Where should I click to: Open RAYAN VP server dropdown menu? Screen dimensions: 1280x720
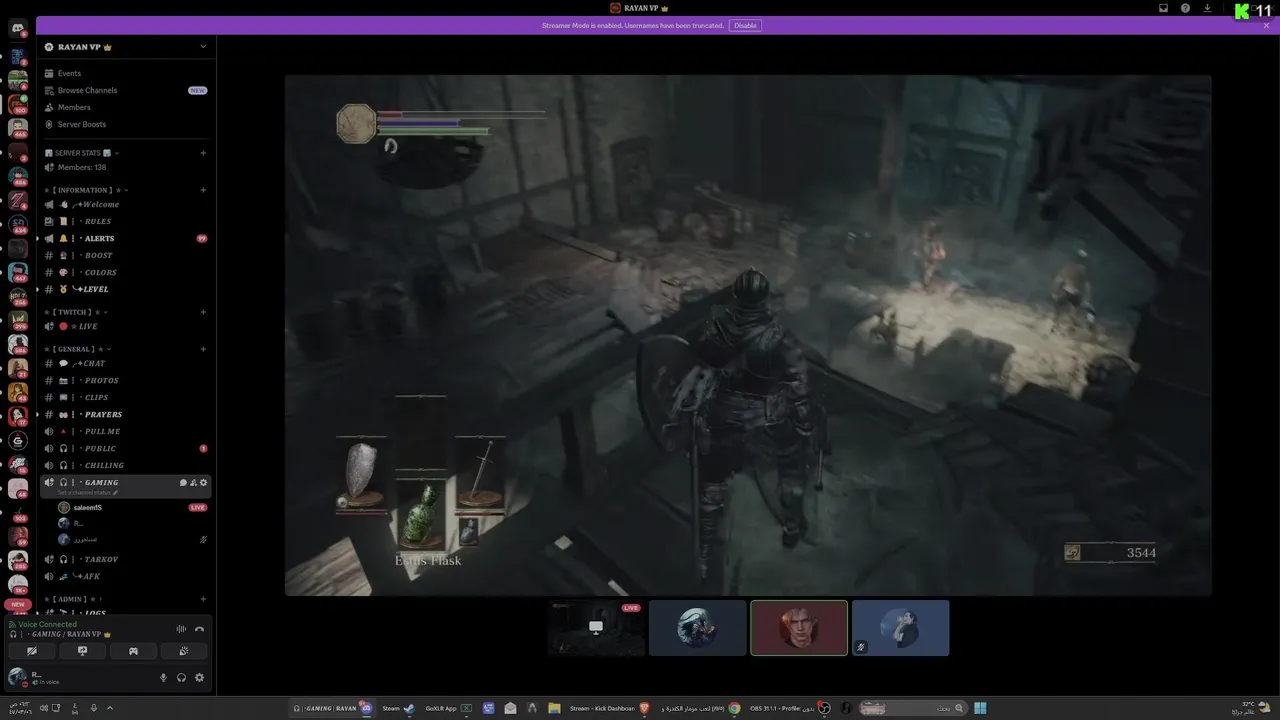point(126,47)
